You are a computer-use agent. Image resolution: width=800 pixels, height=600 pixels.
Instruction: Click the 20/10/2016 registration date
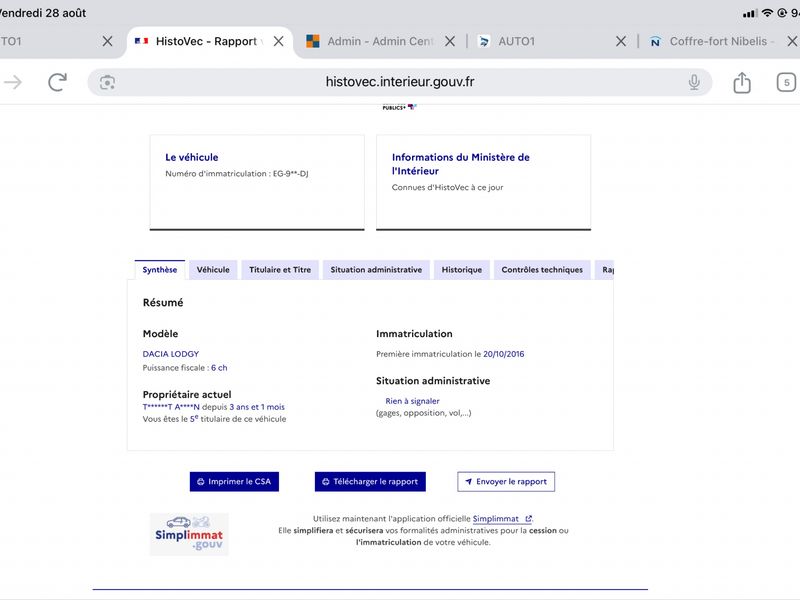point(504,354)
